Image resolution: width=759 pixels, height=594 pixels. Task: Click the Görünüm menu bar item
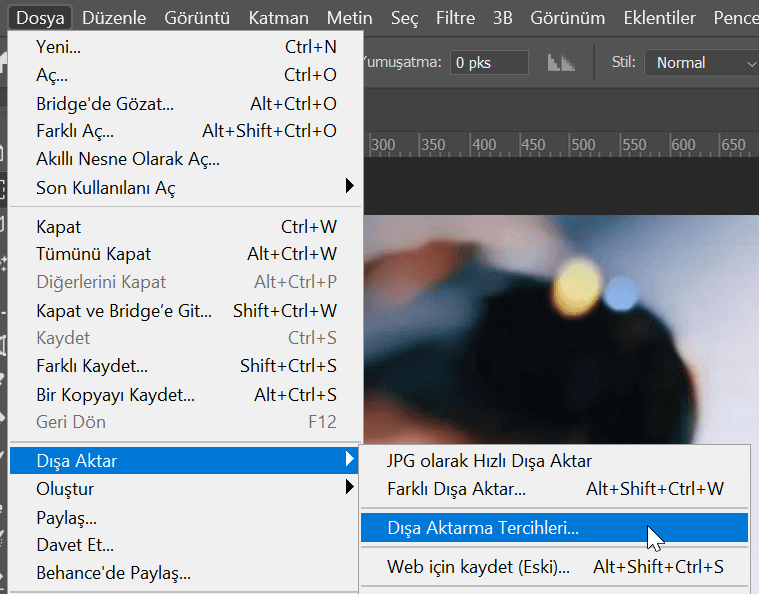[x=567, y=18]
